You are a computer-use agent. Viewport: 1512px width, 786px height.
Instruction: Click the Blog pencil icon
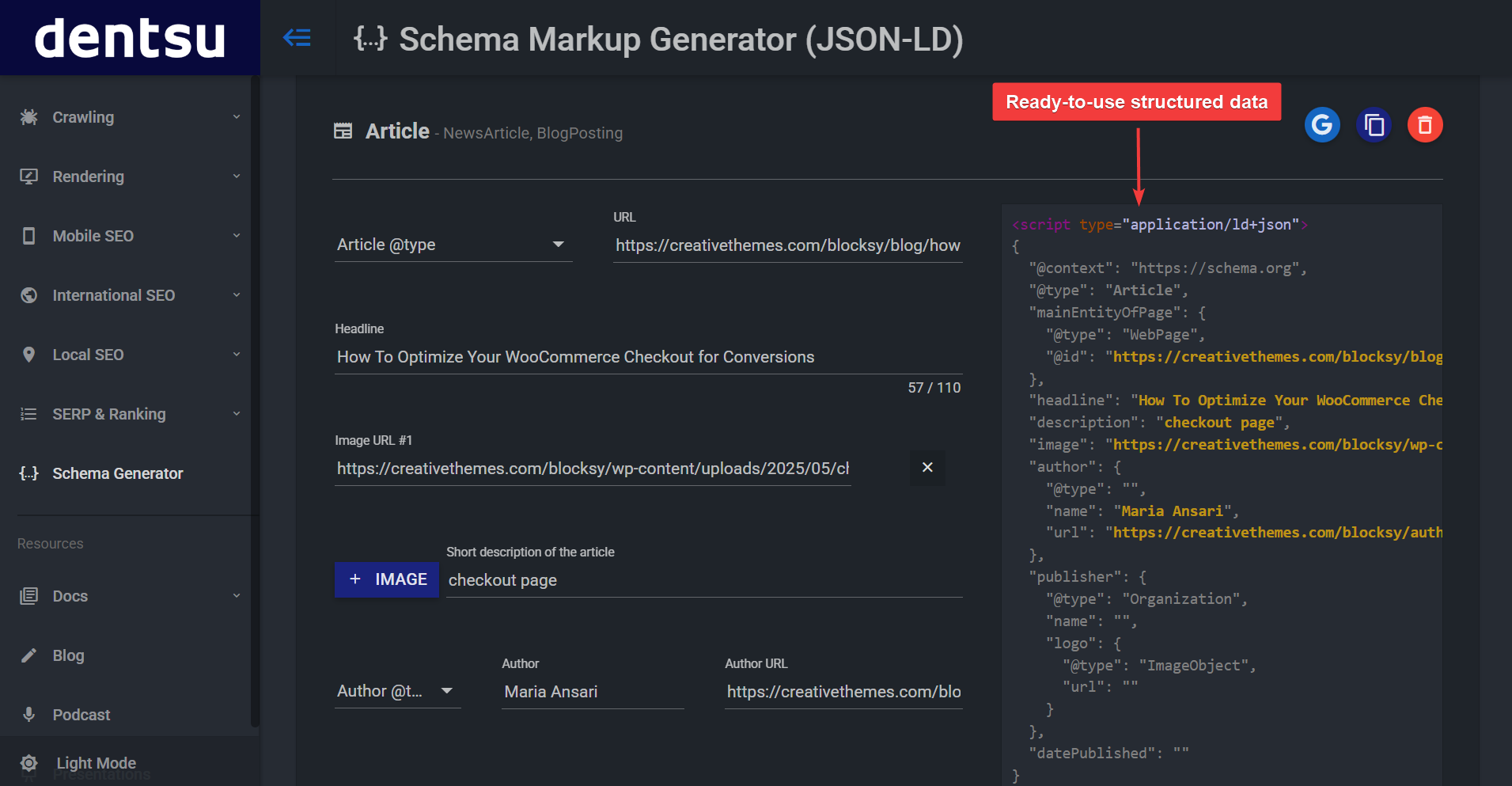click(29, 655)
